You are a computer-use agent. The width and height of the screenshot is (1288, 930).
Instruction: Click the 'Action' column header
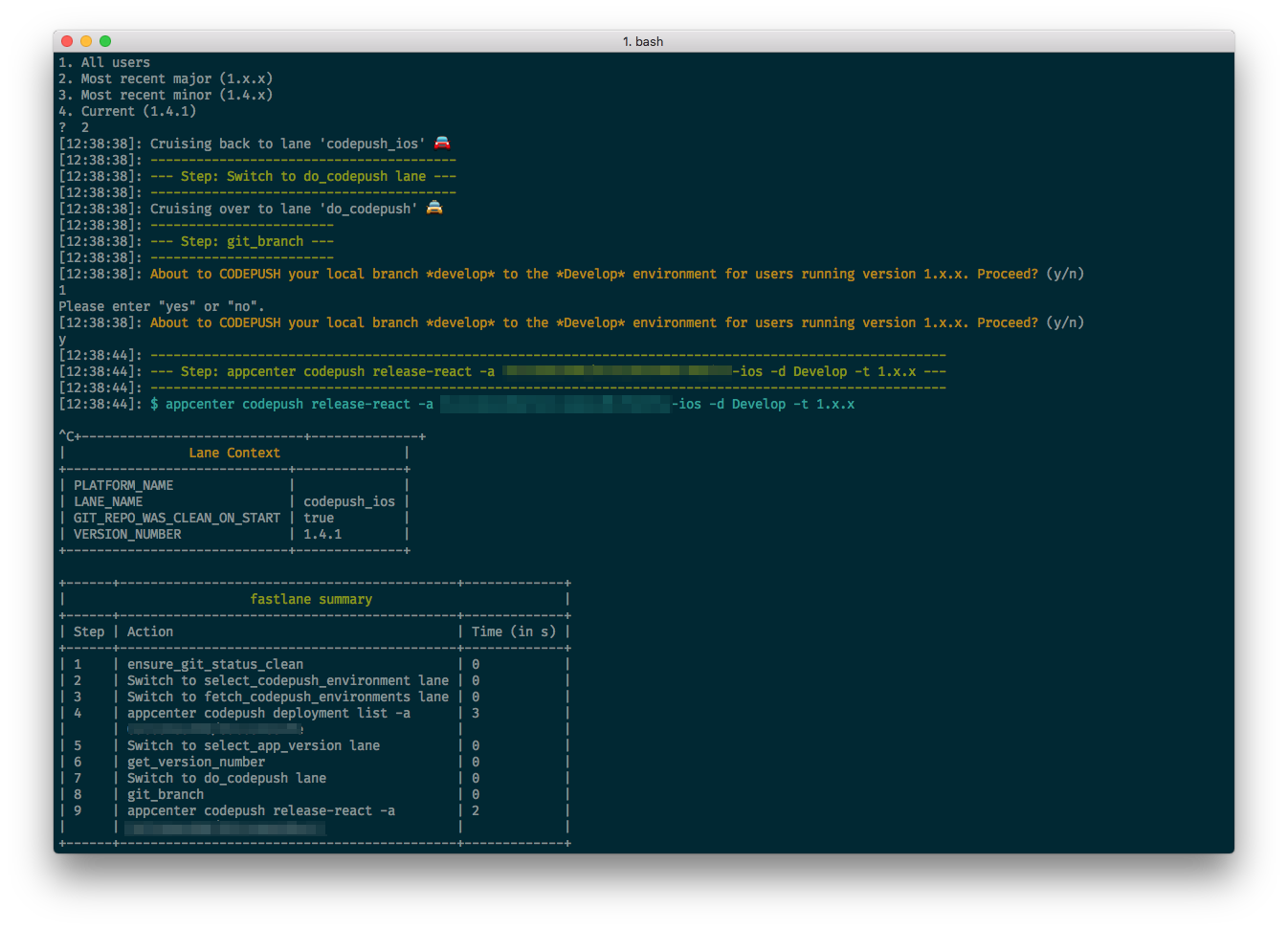pyautogui.click(x=150, y=631)
